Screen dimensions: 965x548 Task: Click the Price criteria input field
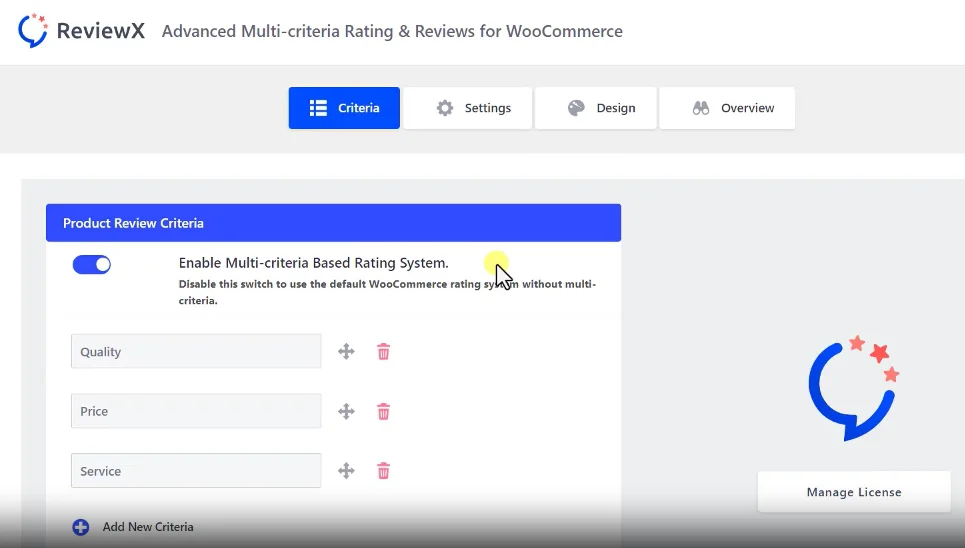196,411
